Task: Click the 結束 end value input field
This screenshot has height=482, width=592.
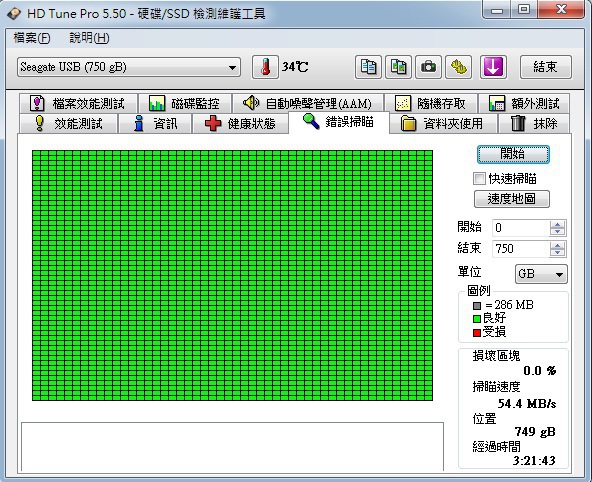Action: coord(521,249)
